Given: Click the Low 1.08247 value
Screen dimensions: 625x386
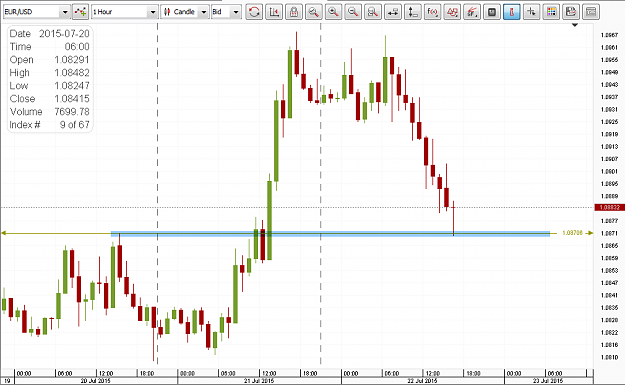Looking at the screenshot, I should pyautogui.click(x=72, y=86).
